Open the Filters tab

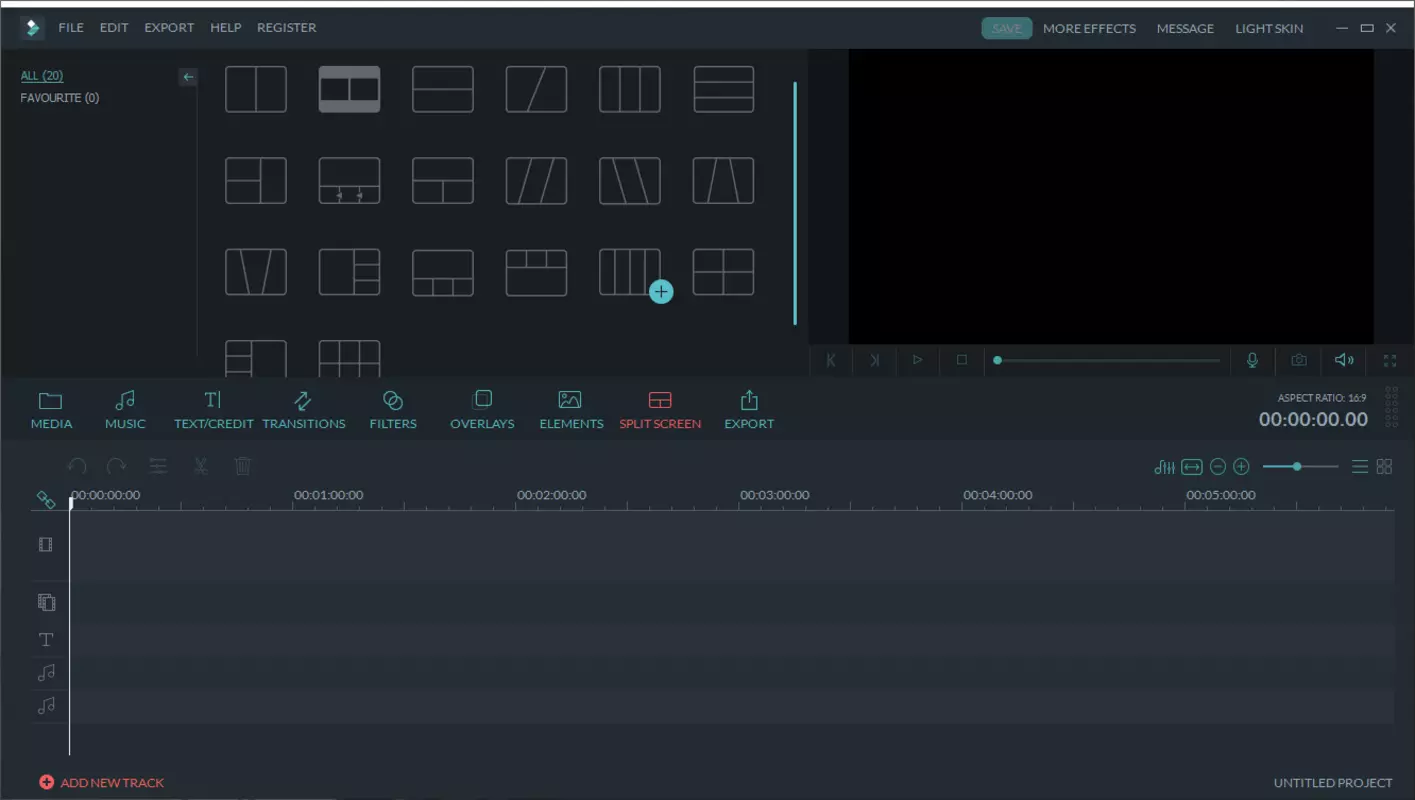click(393, 410)
